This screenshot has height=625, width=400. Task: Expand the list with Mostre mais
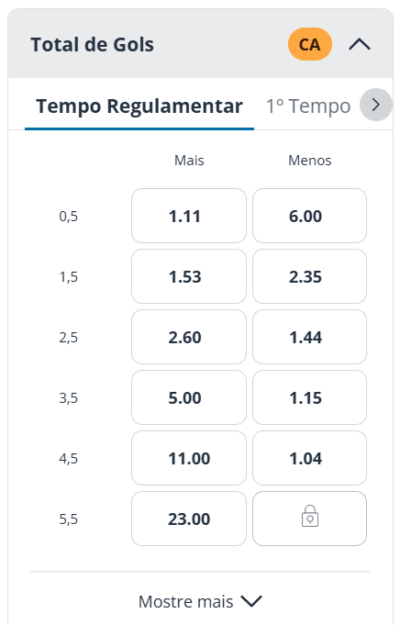pyautogui.click(x=200, y=601)
